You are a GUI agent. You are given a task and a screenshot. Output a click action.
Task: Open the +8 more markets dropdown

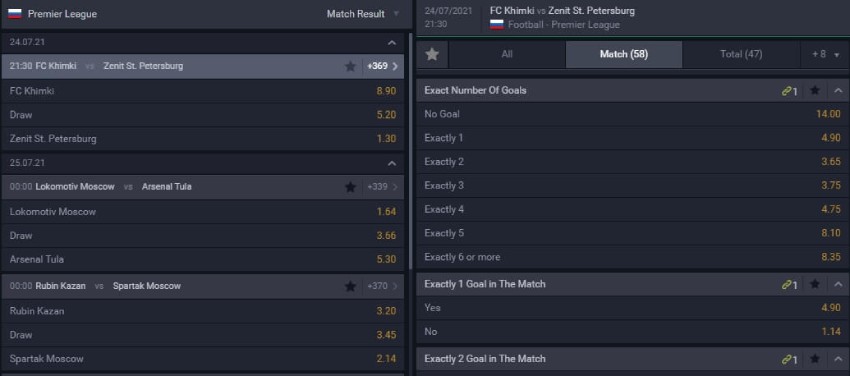(x=825, y=54)
